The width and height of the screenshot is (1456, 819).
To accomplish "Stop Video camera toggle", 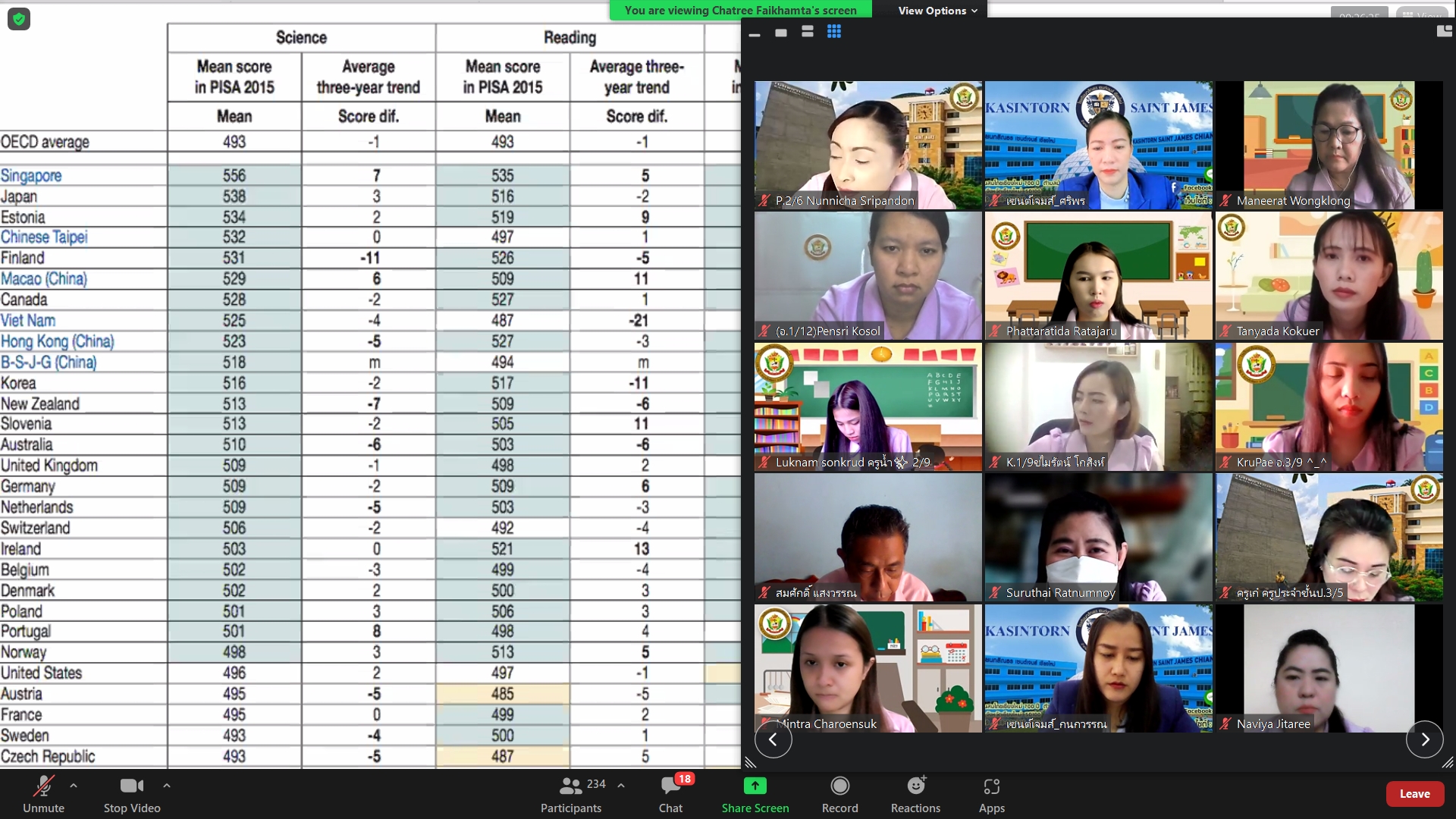I will tap(132, 792).
